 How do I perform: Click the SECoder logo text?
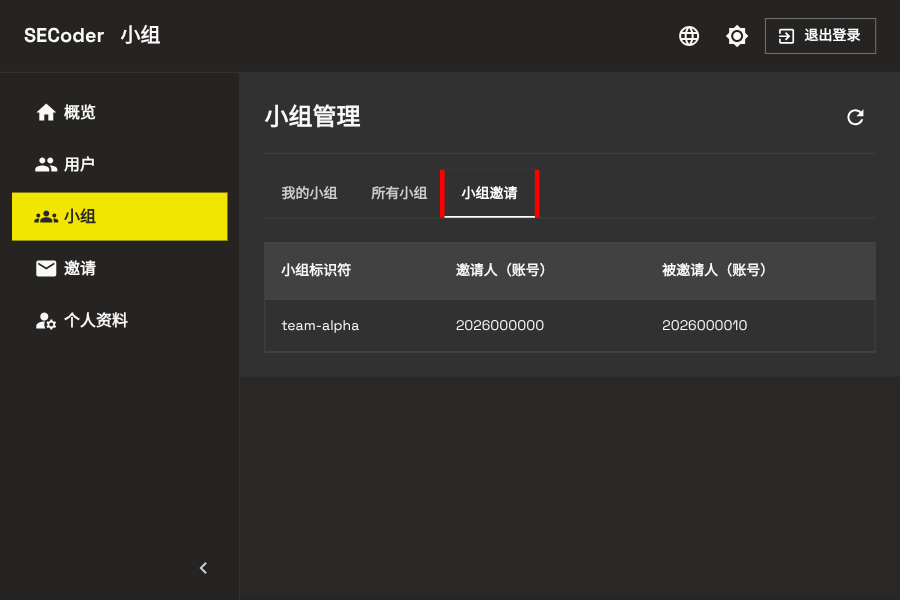64,36
